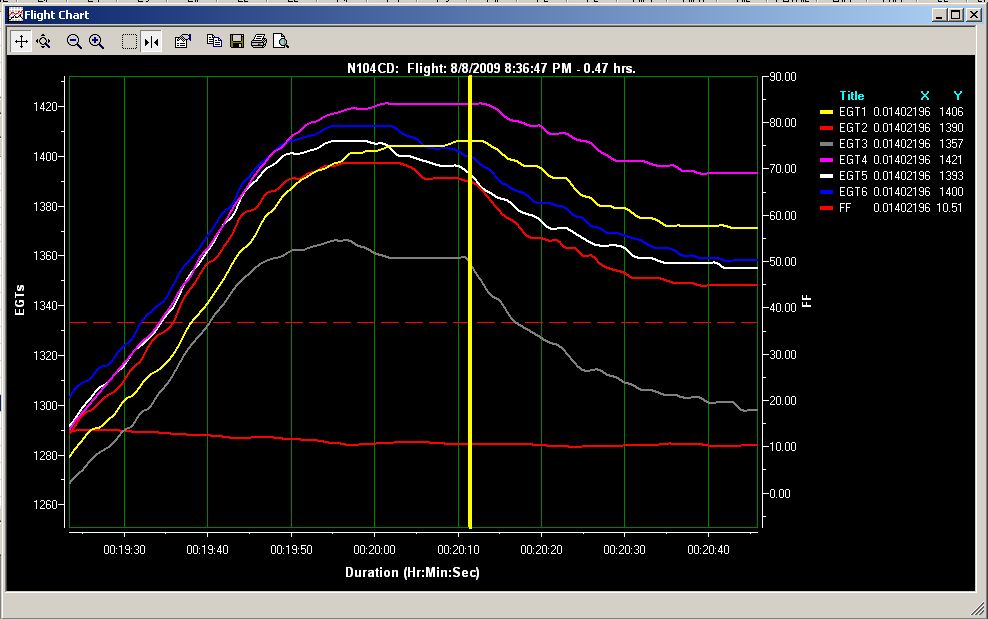
Task: Click the EGTs left axis label
Action: pyautogui.click(x=20, y=300)
